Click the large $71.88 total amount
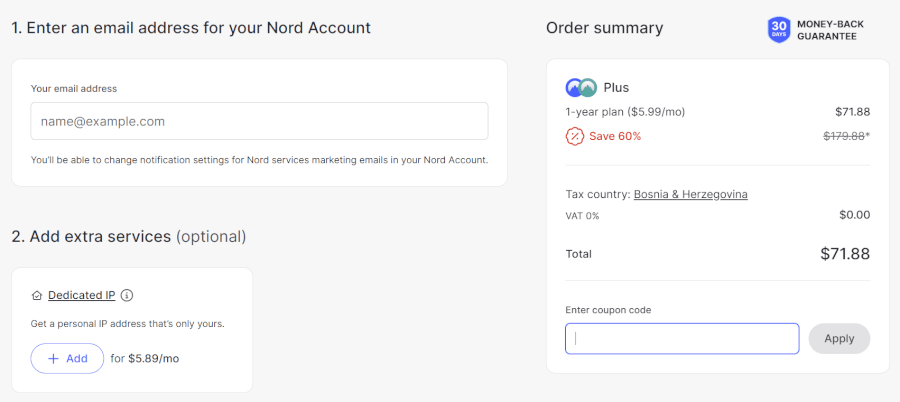 [844, 254]
